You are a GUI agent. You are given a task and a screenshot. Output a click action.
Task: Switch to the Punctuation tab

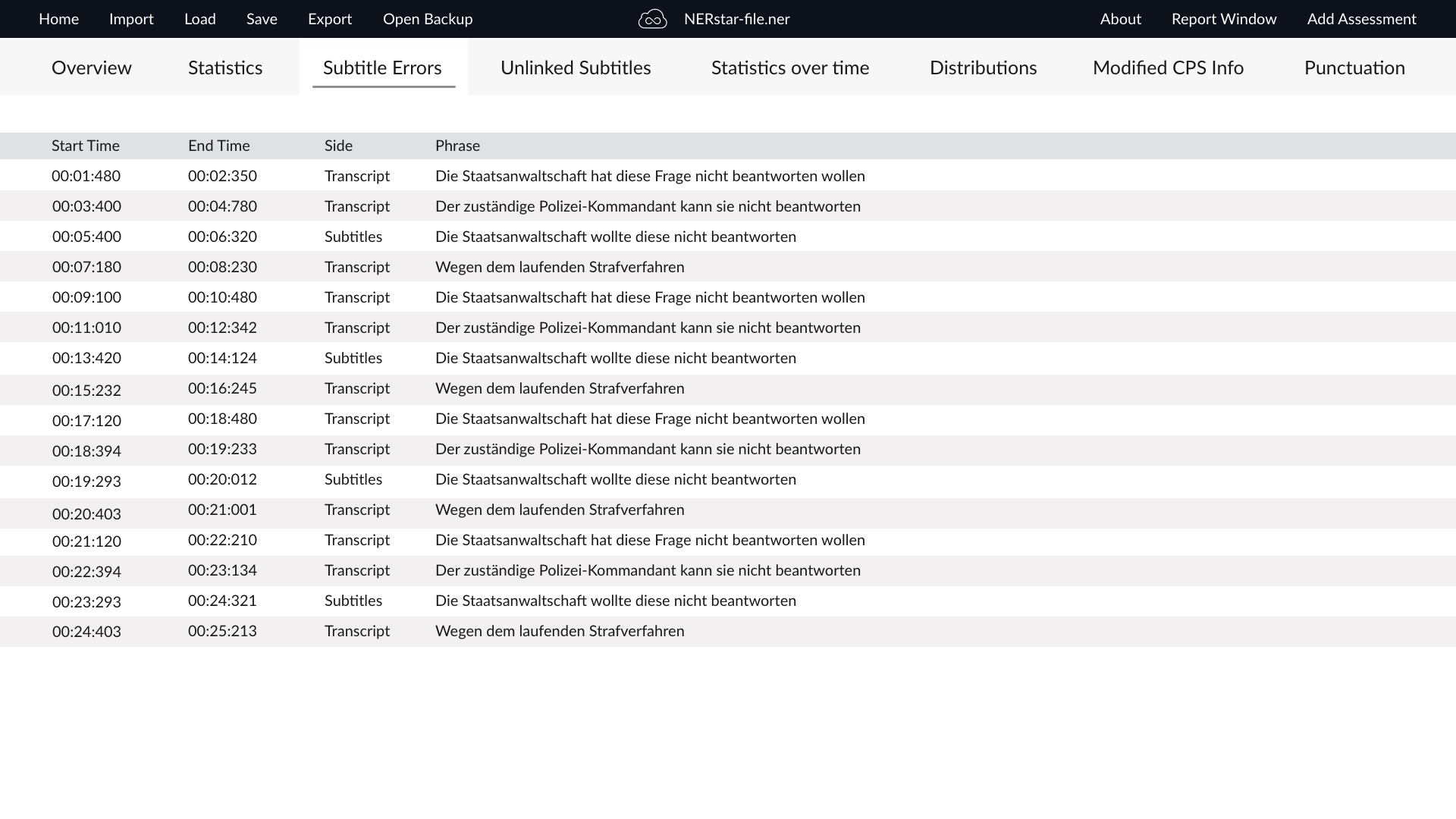(x=1354, y=67)
